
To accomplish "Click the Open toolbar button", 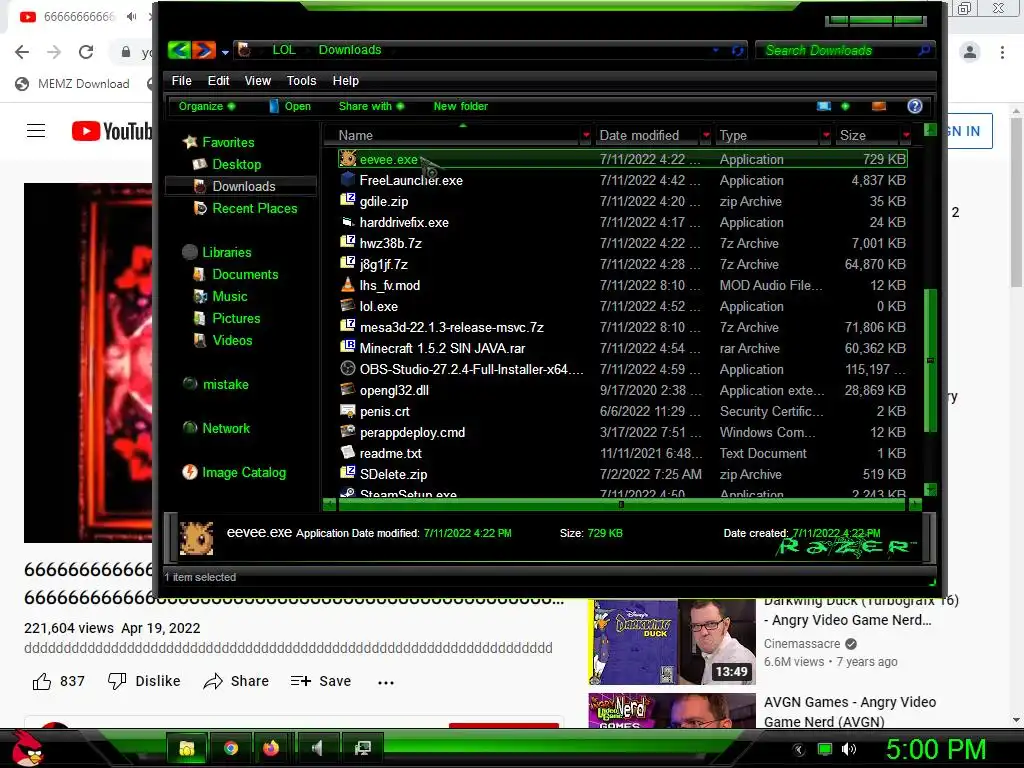I will tap(289, 106).
